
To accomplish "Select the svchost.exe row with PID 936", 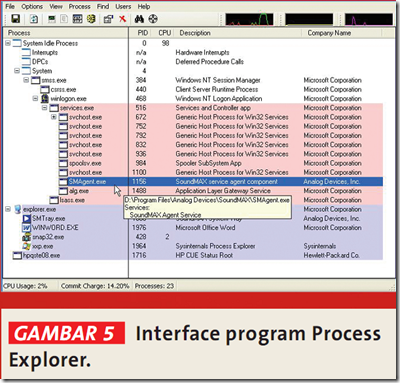I will click(x=193, y=154).
